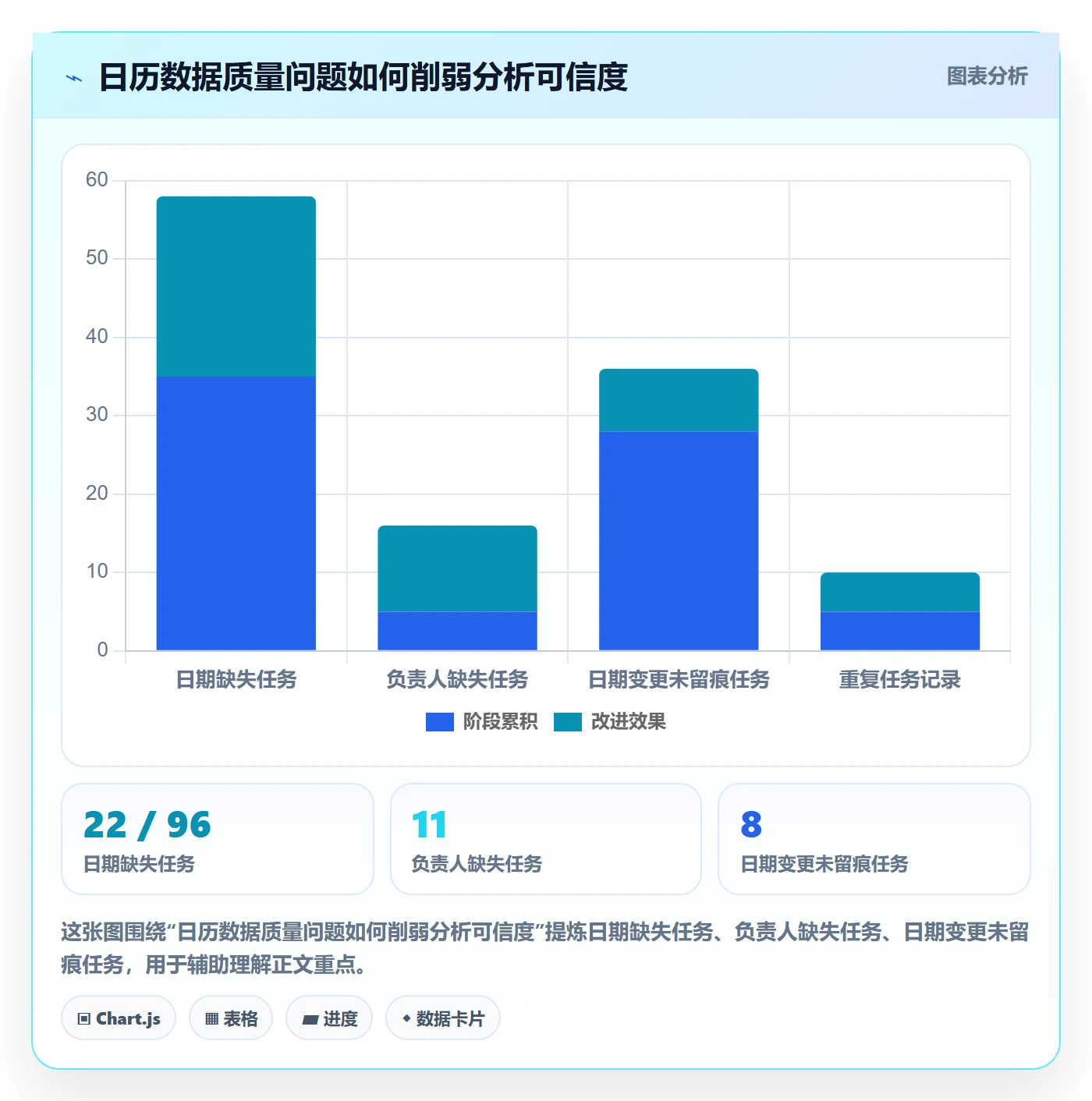Screen dimensions: 1092x1101
Task: Click the grid icon in 表格 chip
Action: [x=211, y=1019]
